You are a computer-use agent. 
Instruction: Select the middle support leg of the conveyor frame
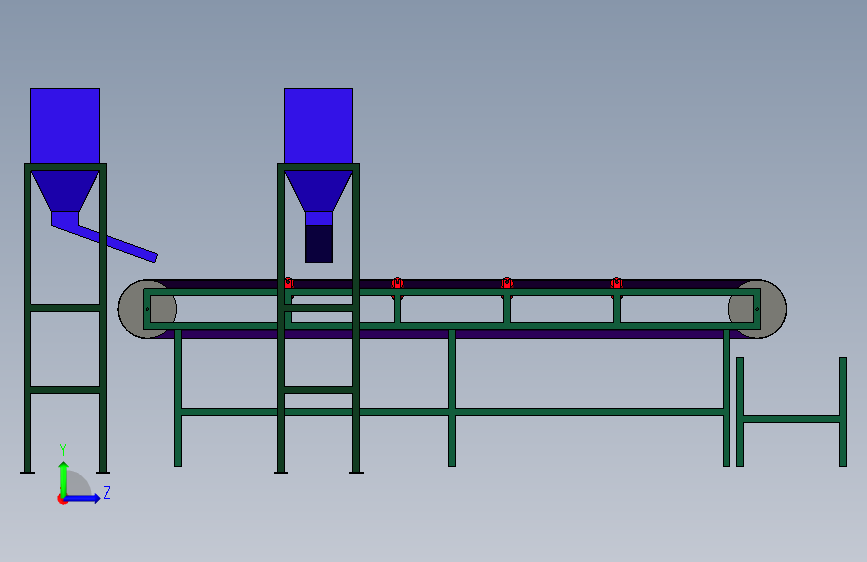click(452, 398)
